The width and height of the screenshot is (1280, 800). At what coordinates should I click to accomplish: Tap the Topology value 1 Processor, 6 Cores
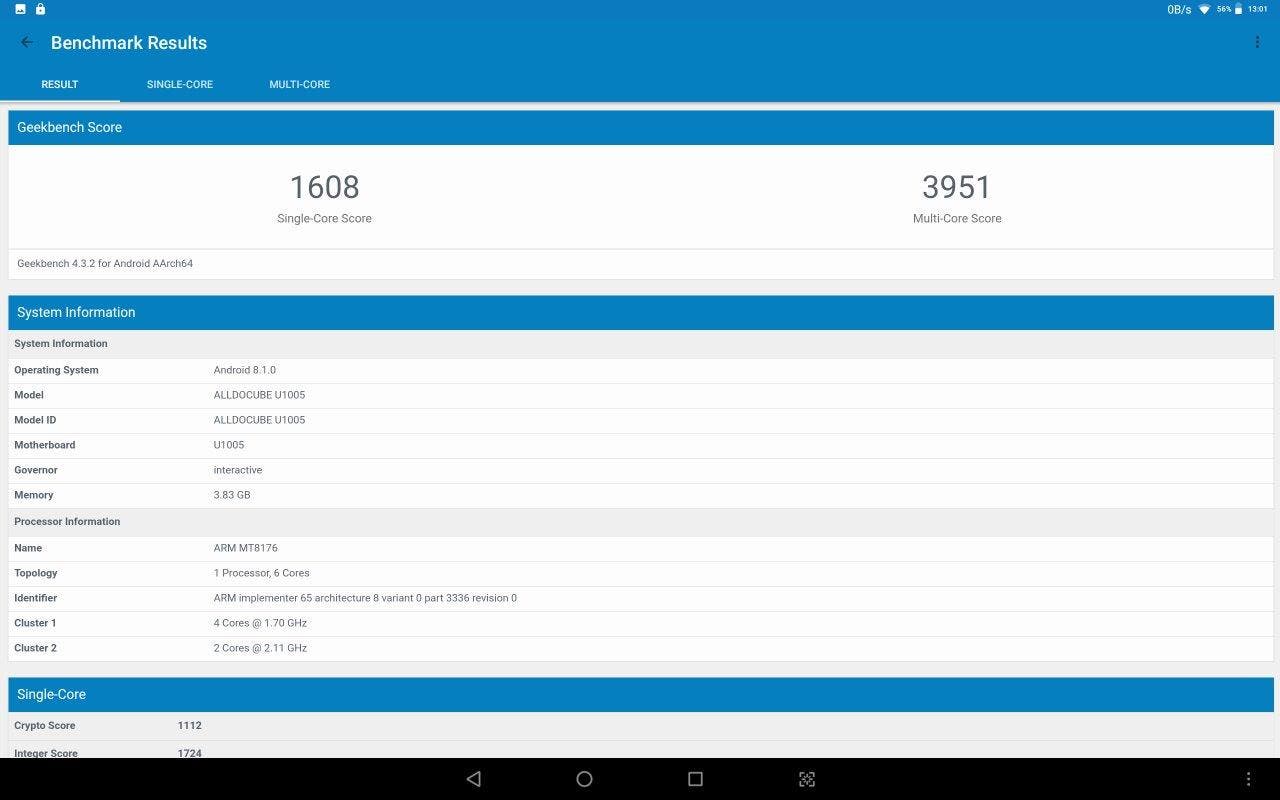pyautogui.click(x=262, y=573)
